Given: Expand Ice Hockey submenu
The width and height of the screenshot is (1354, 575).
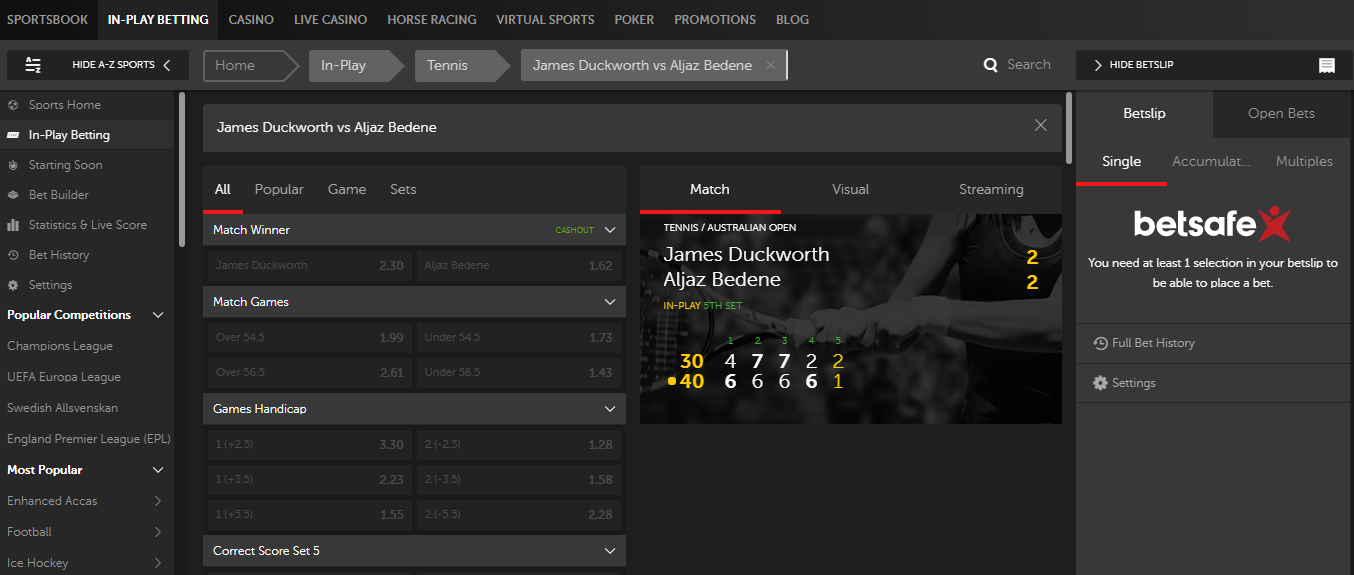Looking at the screenshot, I should pyautogui.click(x=158, y=563).
